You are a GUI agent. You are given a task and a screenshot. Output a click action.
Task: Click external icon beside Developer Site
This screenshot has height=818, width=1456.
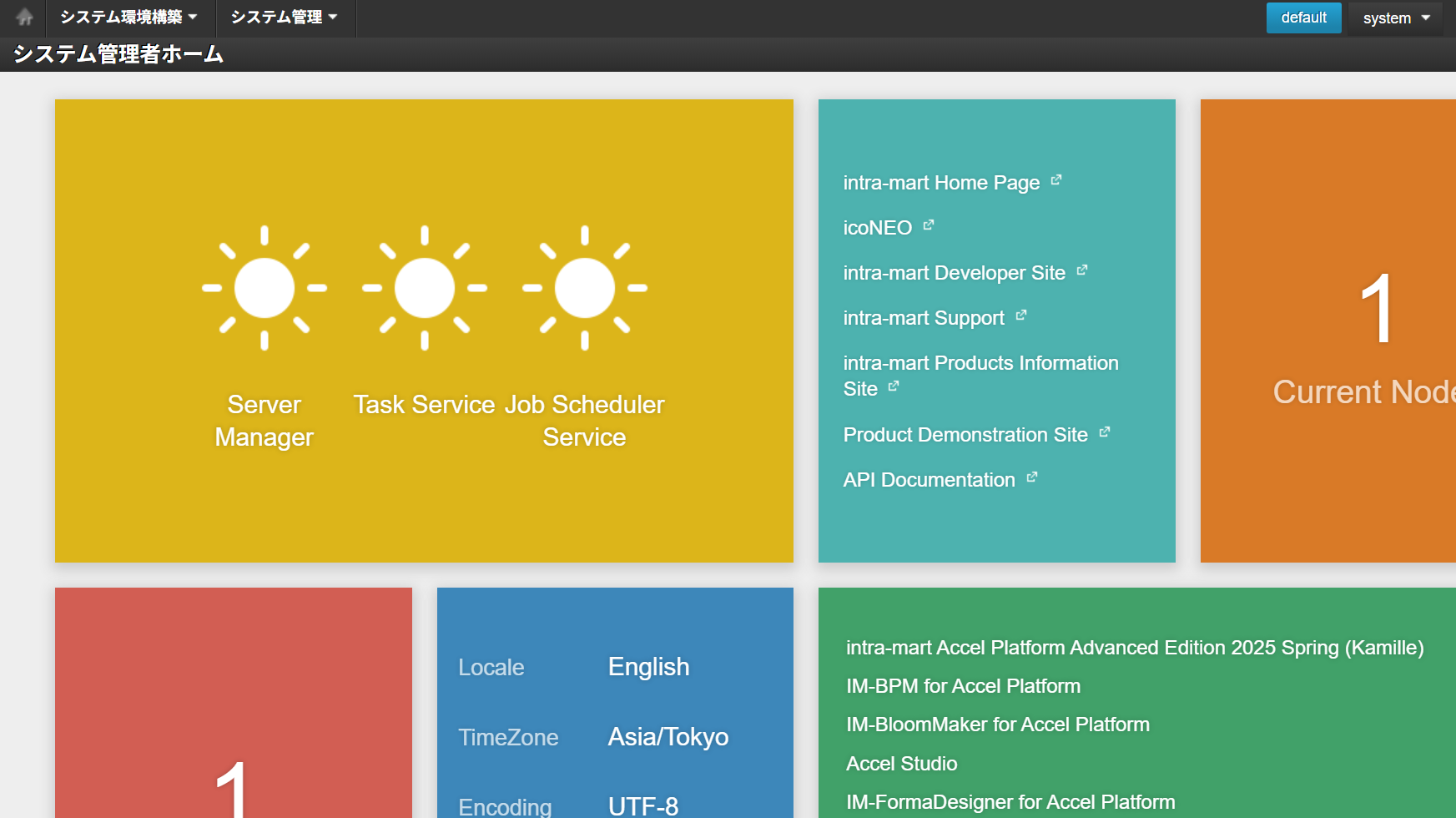(x=1082, y=270)
